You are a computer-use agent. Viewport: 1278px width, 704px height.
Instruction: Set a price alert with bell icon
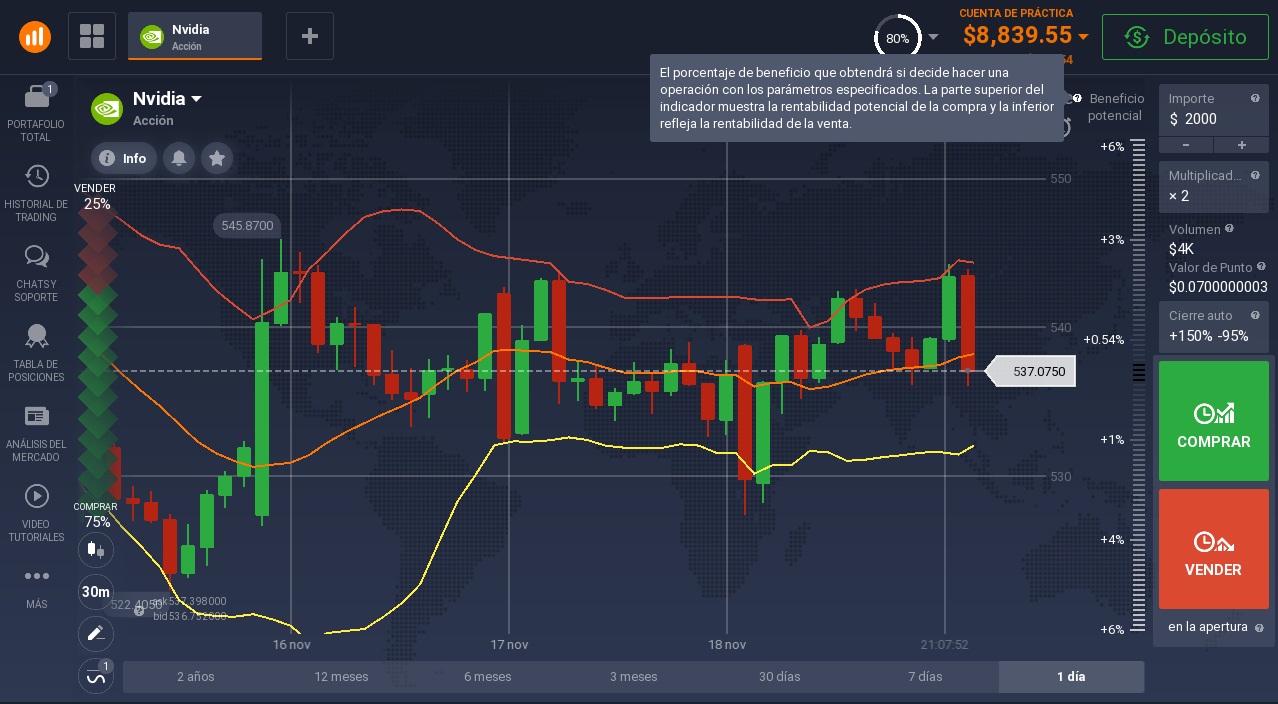tap(179, 158)
